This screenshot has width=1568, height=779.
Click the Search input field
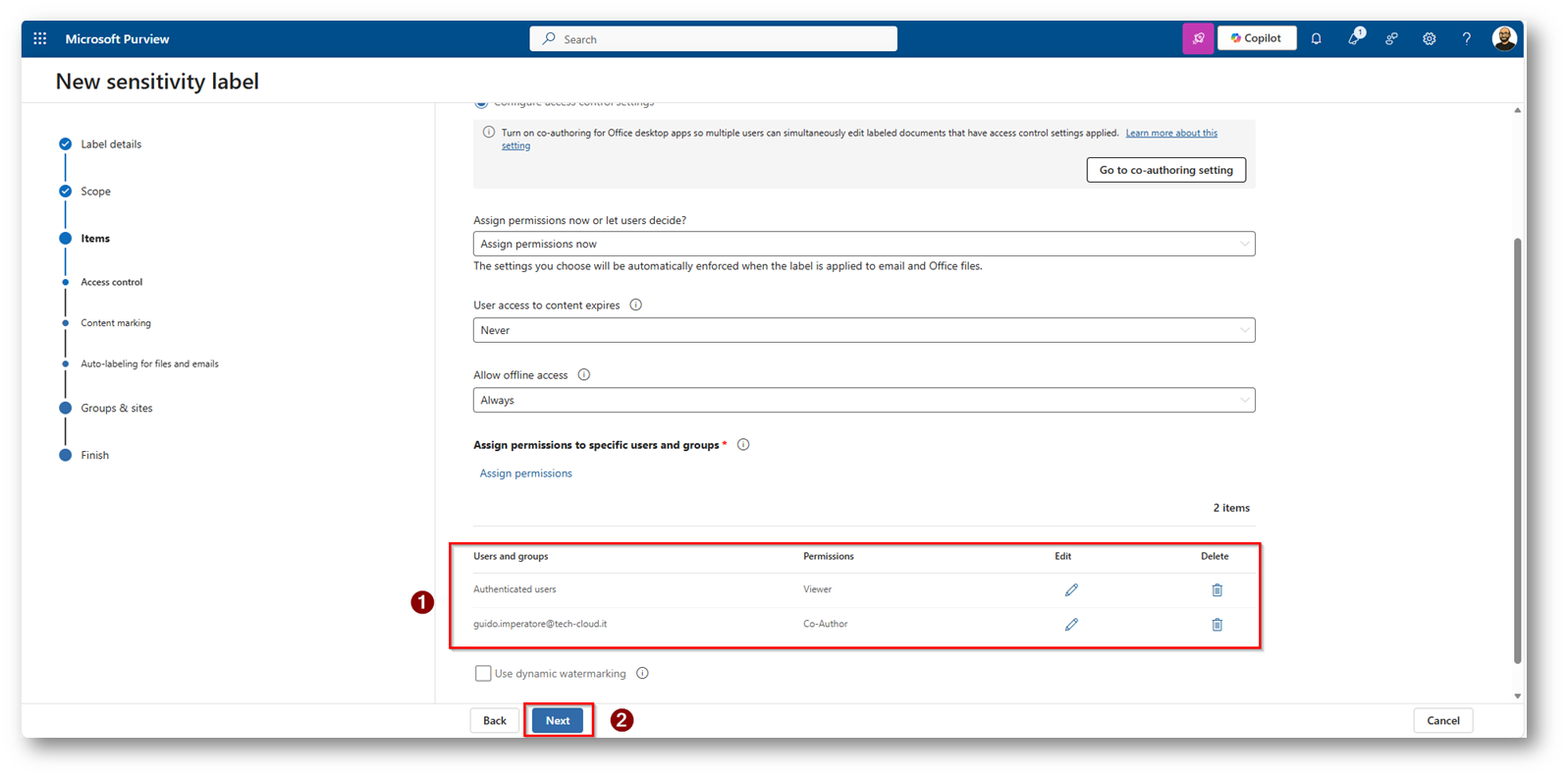[714, 39]
